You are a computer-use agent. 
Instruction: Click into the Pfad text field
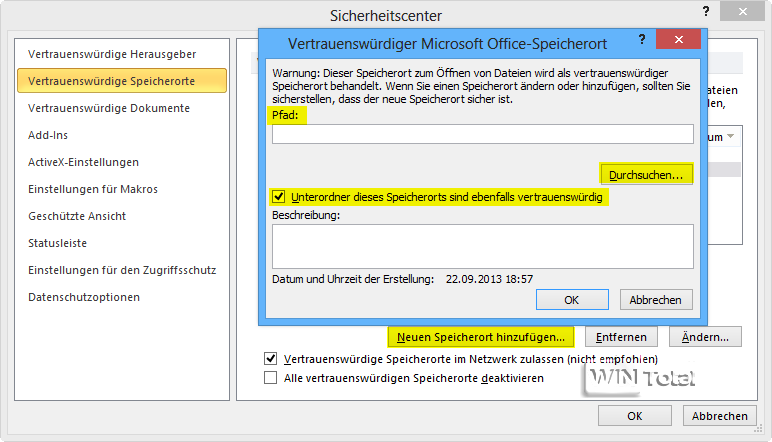pos(482,134)
